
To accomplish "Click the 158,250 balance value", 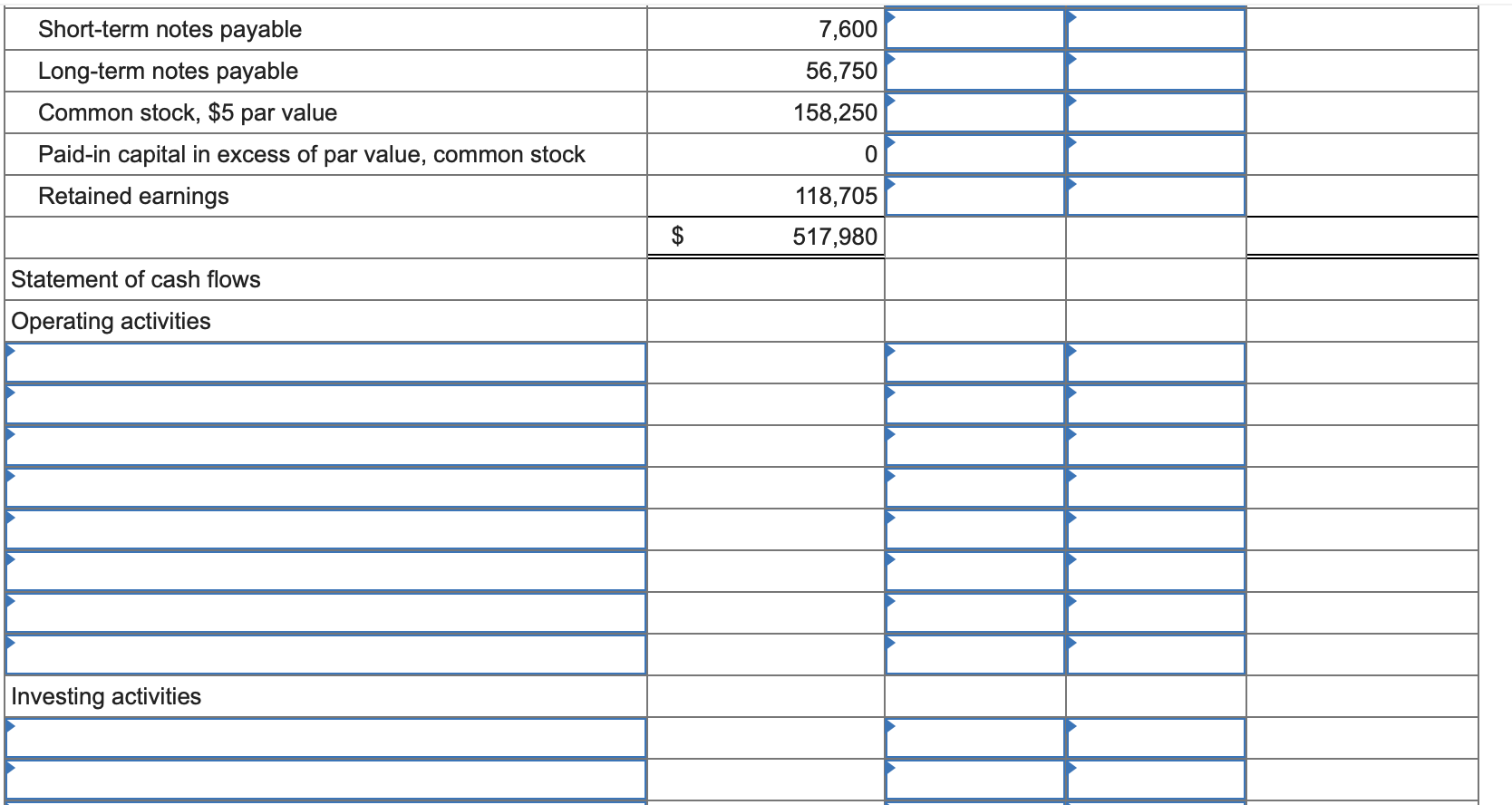I will [x=835, y=112].
